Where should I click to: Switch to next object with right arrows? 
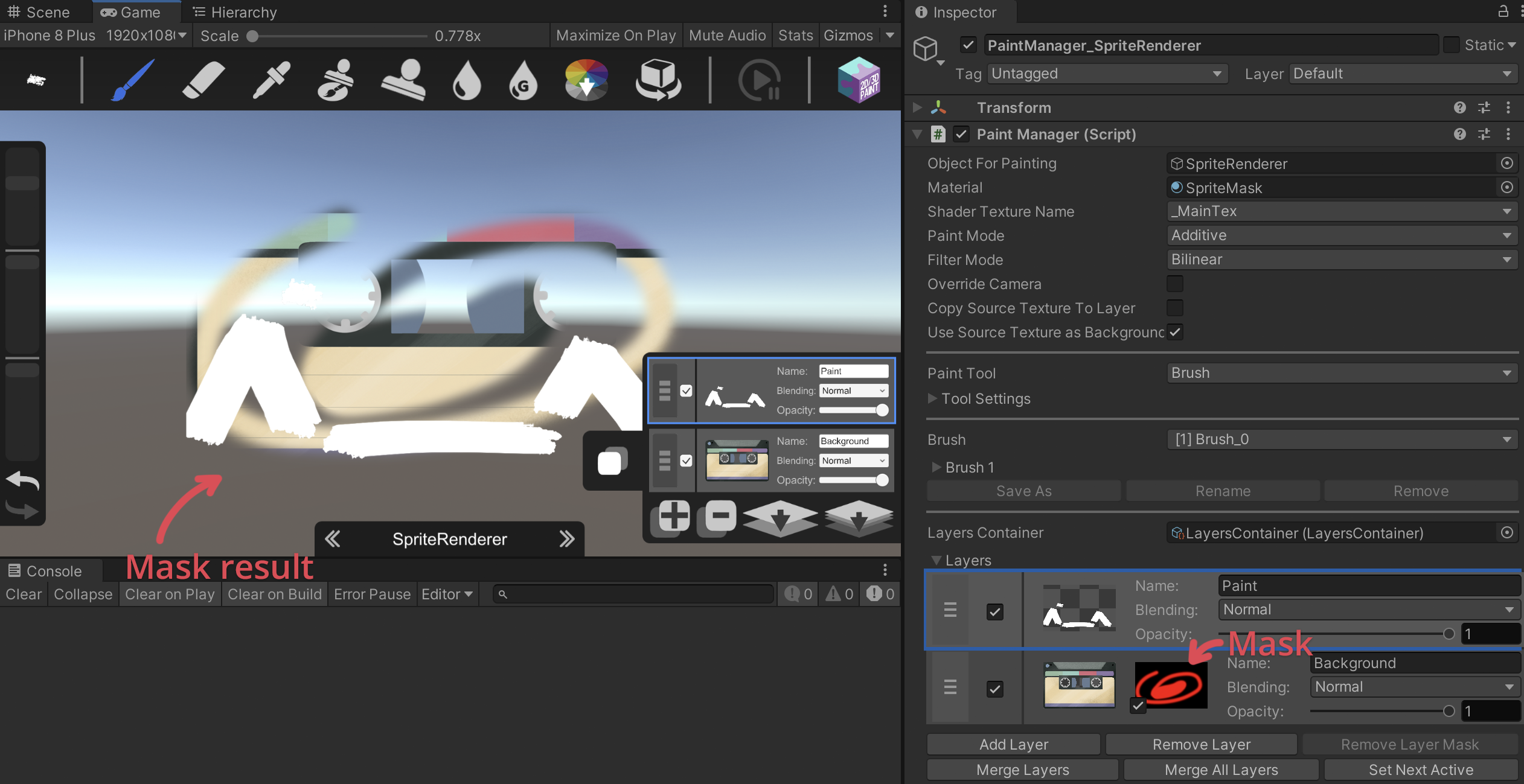(x=566, y=539)
